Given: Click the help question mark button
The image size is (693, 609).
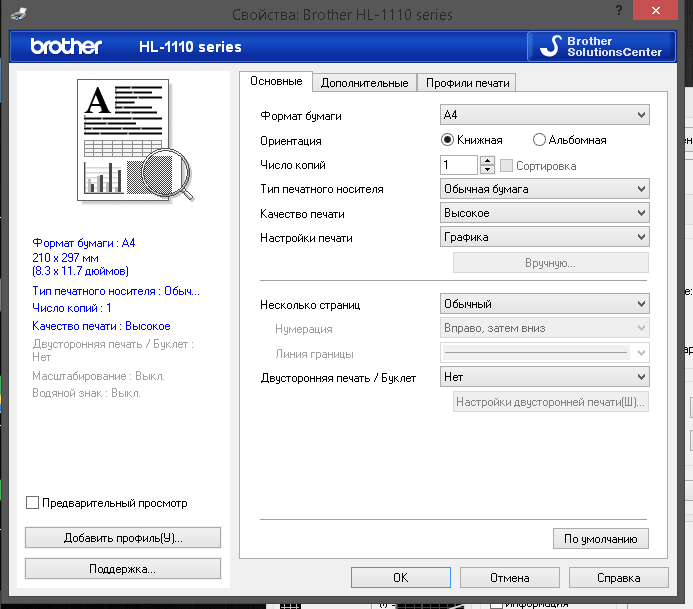Looking at the screenshot, I should click(x=619, y=10).
